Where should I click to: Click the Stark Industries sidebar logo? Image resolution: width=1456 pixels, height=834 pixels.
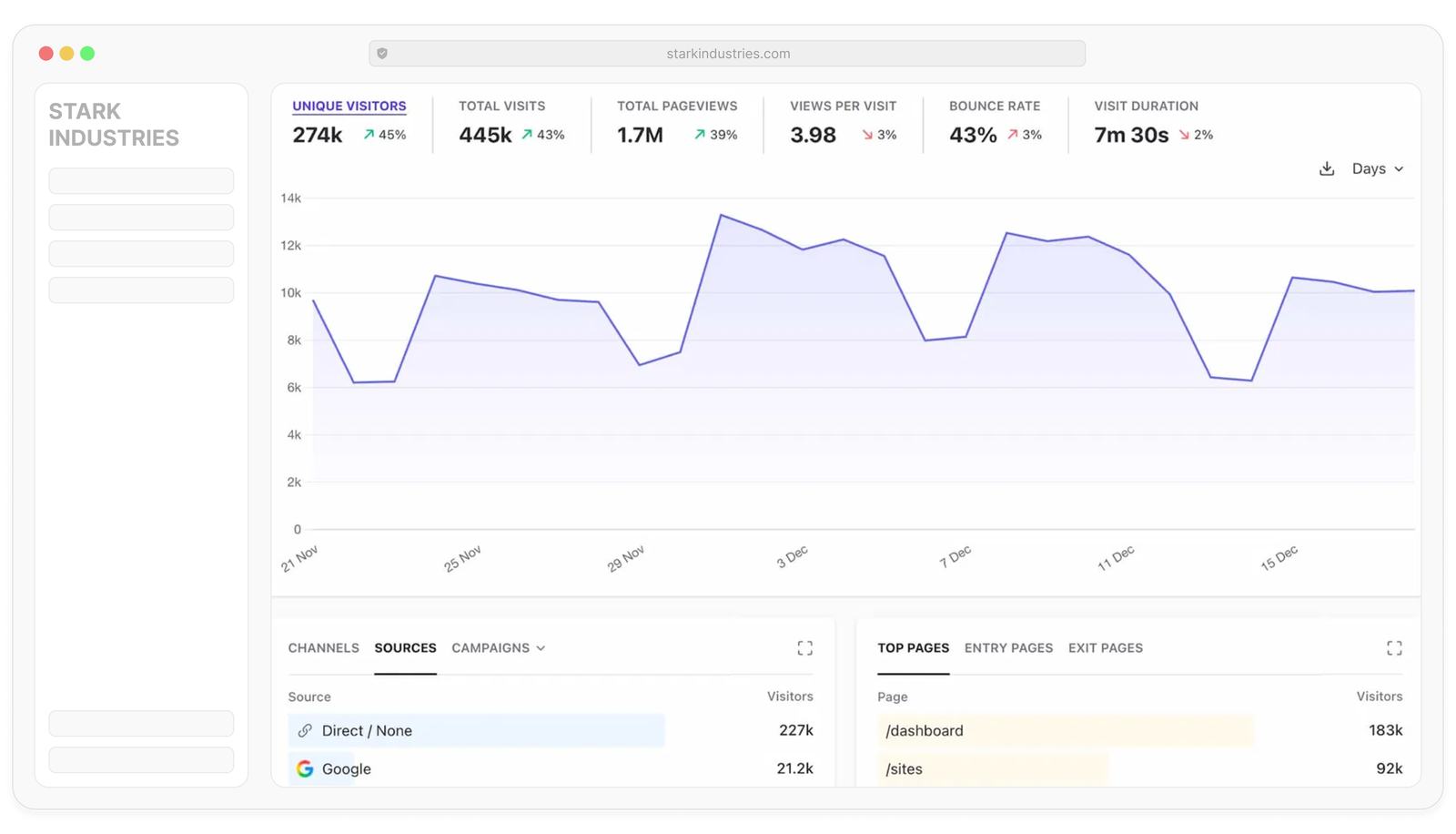click(x=113, y=124)
